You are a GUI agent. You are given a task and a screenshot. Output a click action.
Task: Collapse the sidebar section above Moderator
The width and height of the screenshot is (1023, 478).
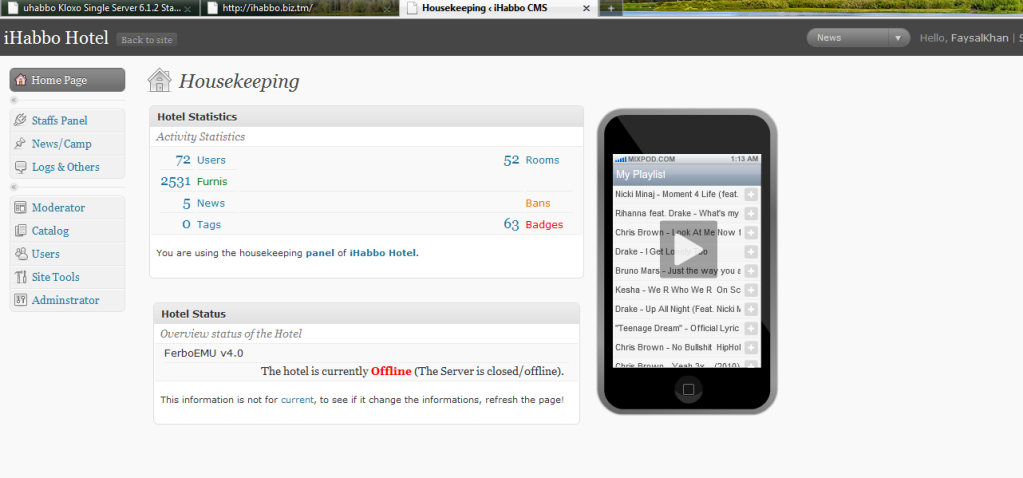[14, 187]
